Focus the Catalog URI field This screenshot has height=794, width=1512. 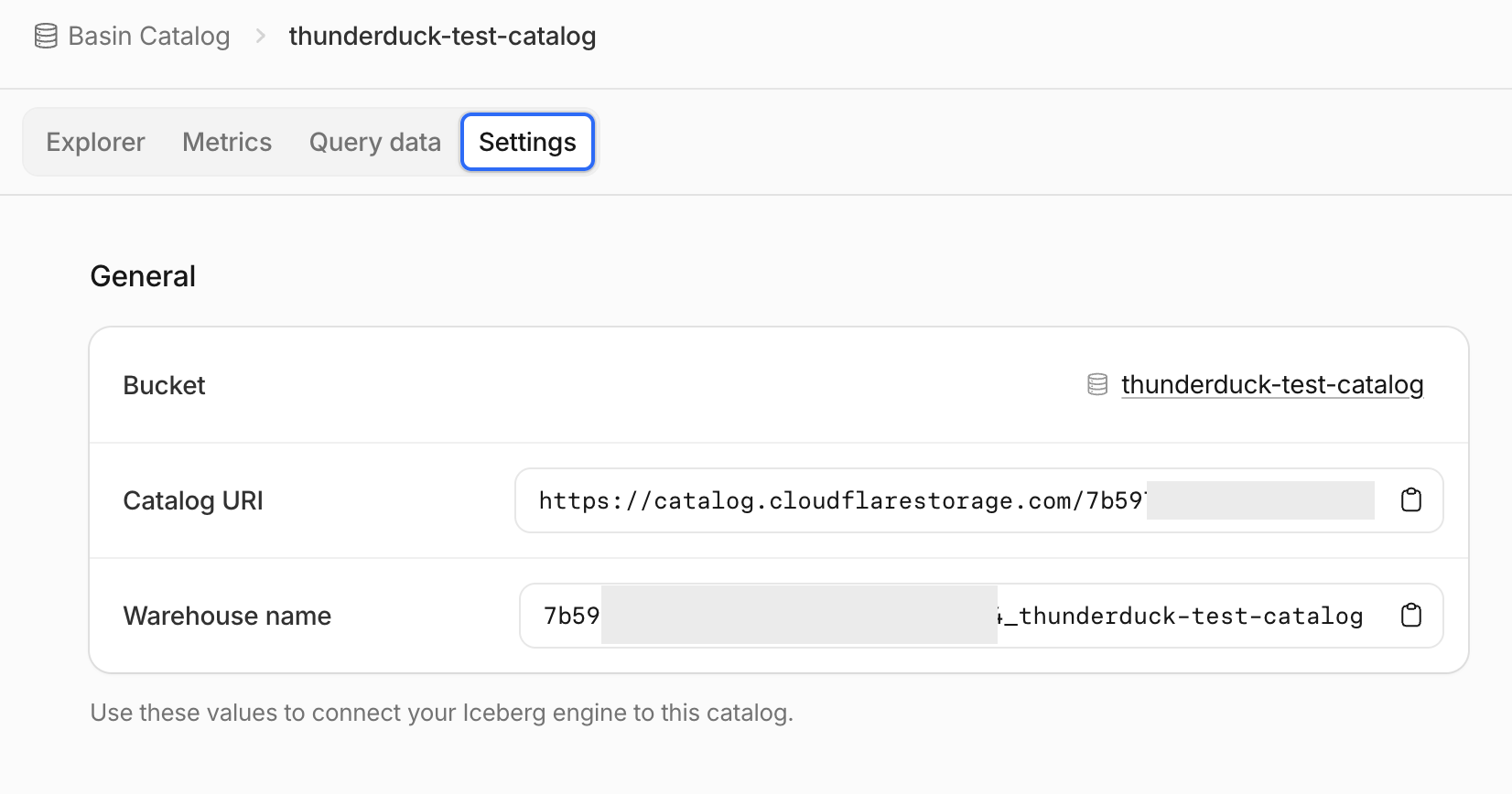979,500
